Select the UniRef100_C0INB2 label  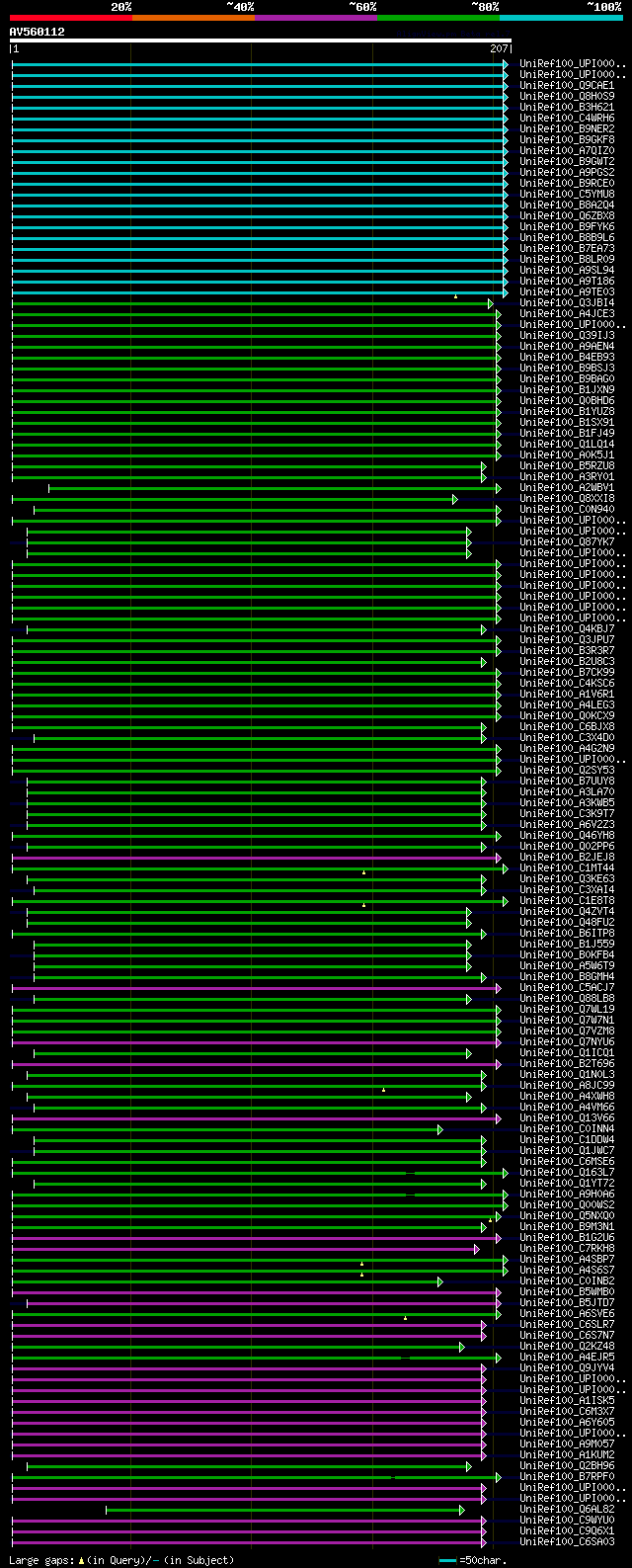click(x=567, y=1281)
